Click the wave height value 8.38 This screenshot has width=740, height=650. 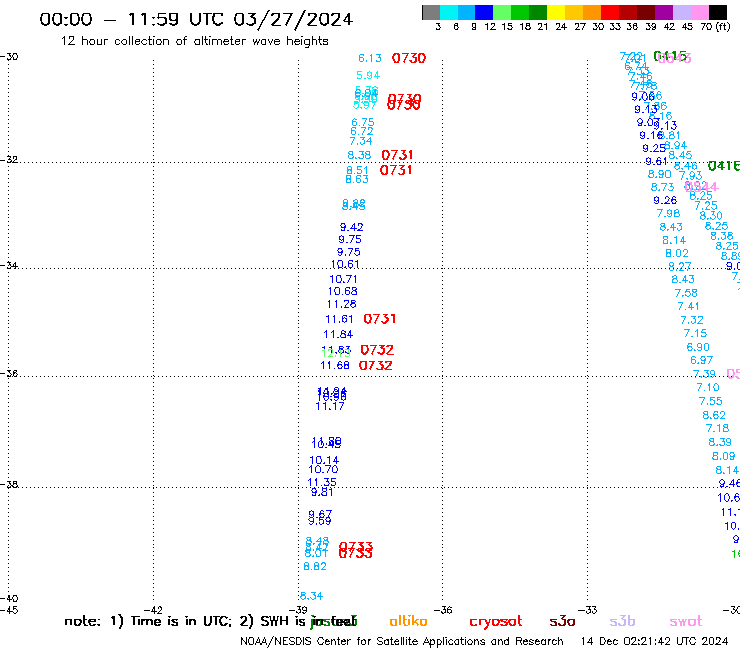(359, 155)
